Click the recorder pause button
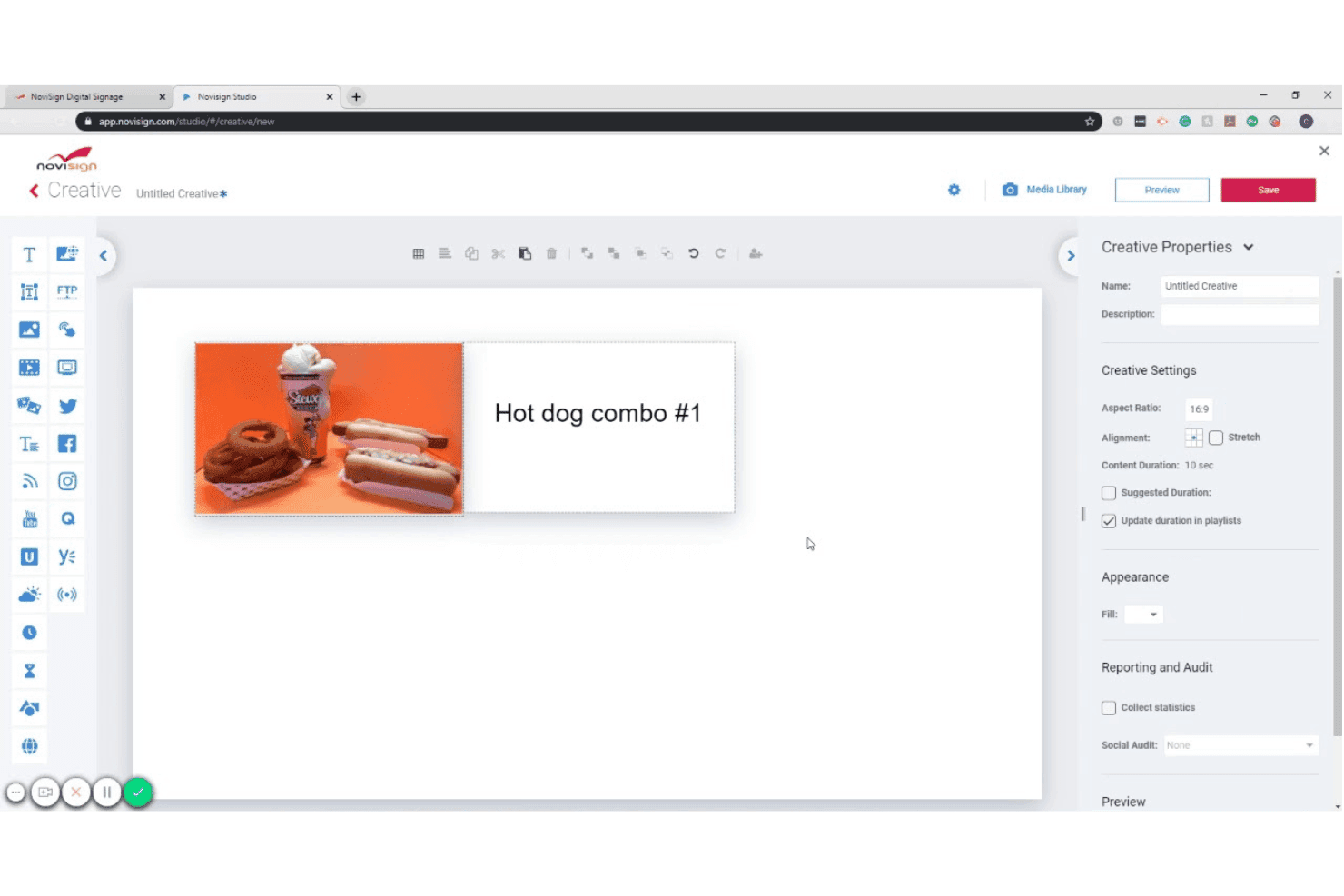 106,793
